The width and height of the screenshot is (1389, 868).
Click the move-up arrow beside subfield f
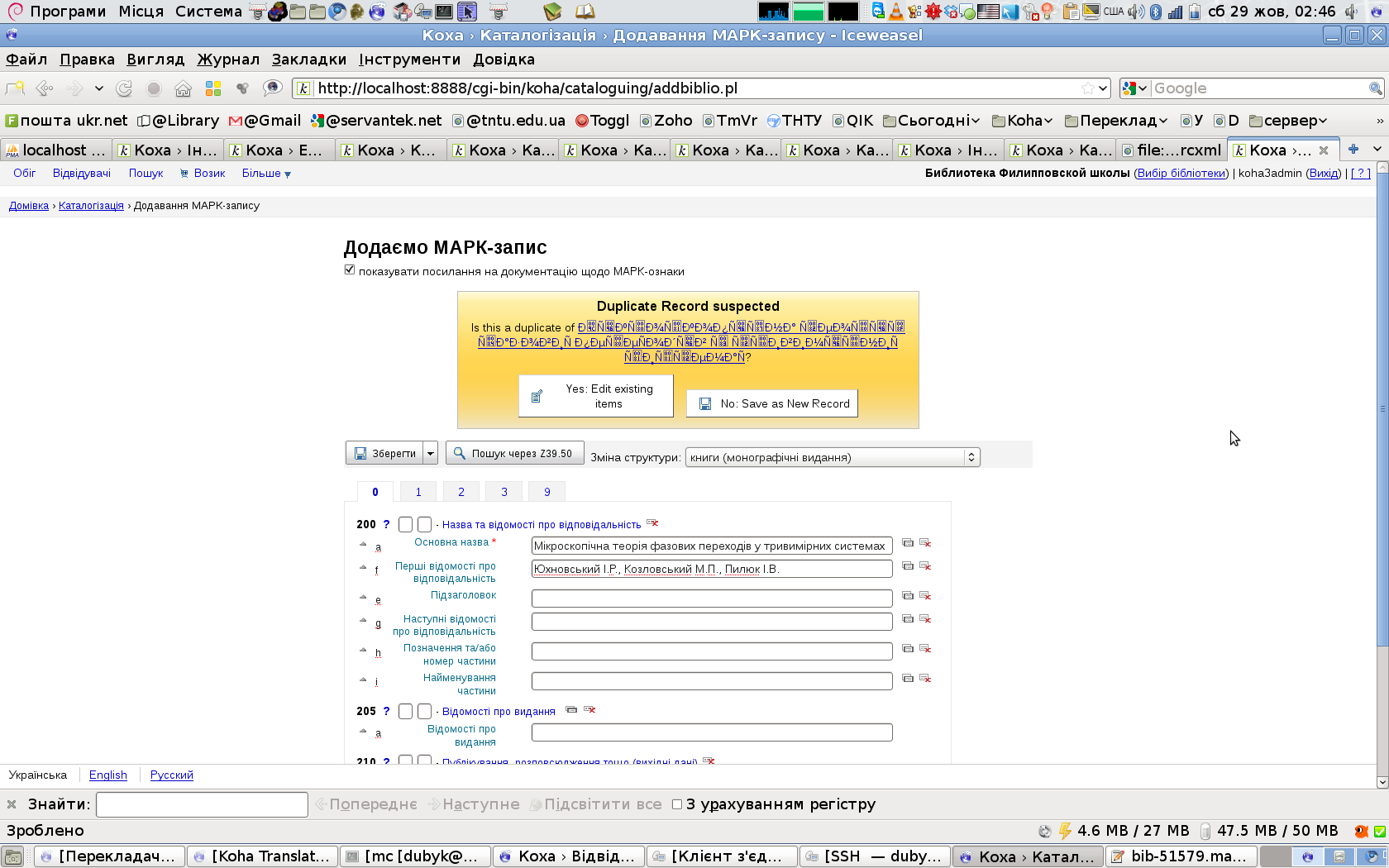point(363,567)
